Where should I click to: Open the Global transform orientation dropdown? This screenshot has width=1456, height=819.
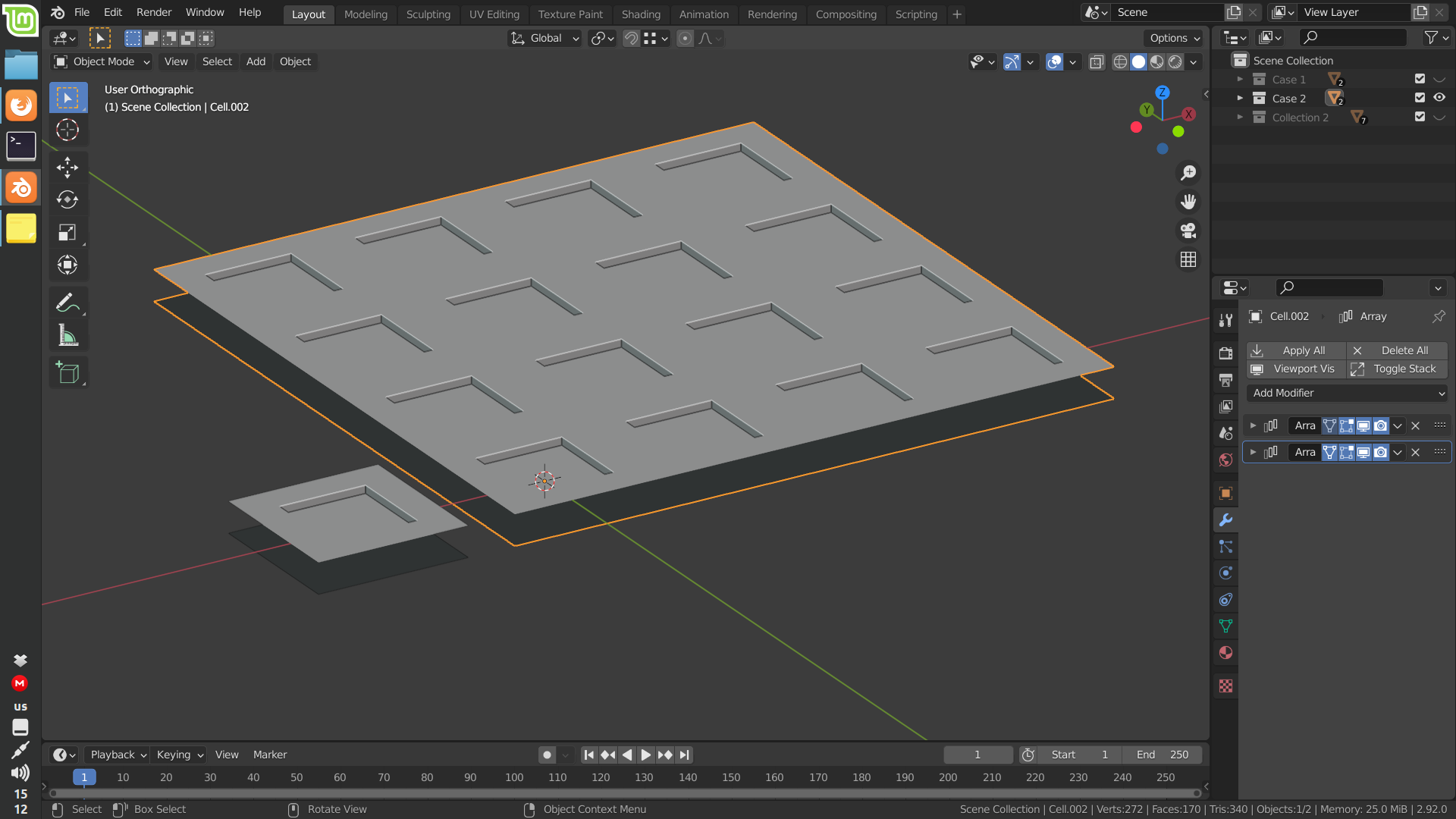[x=544, y=39]
